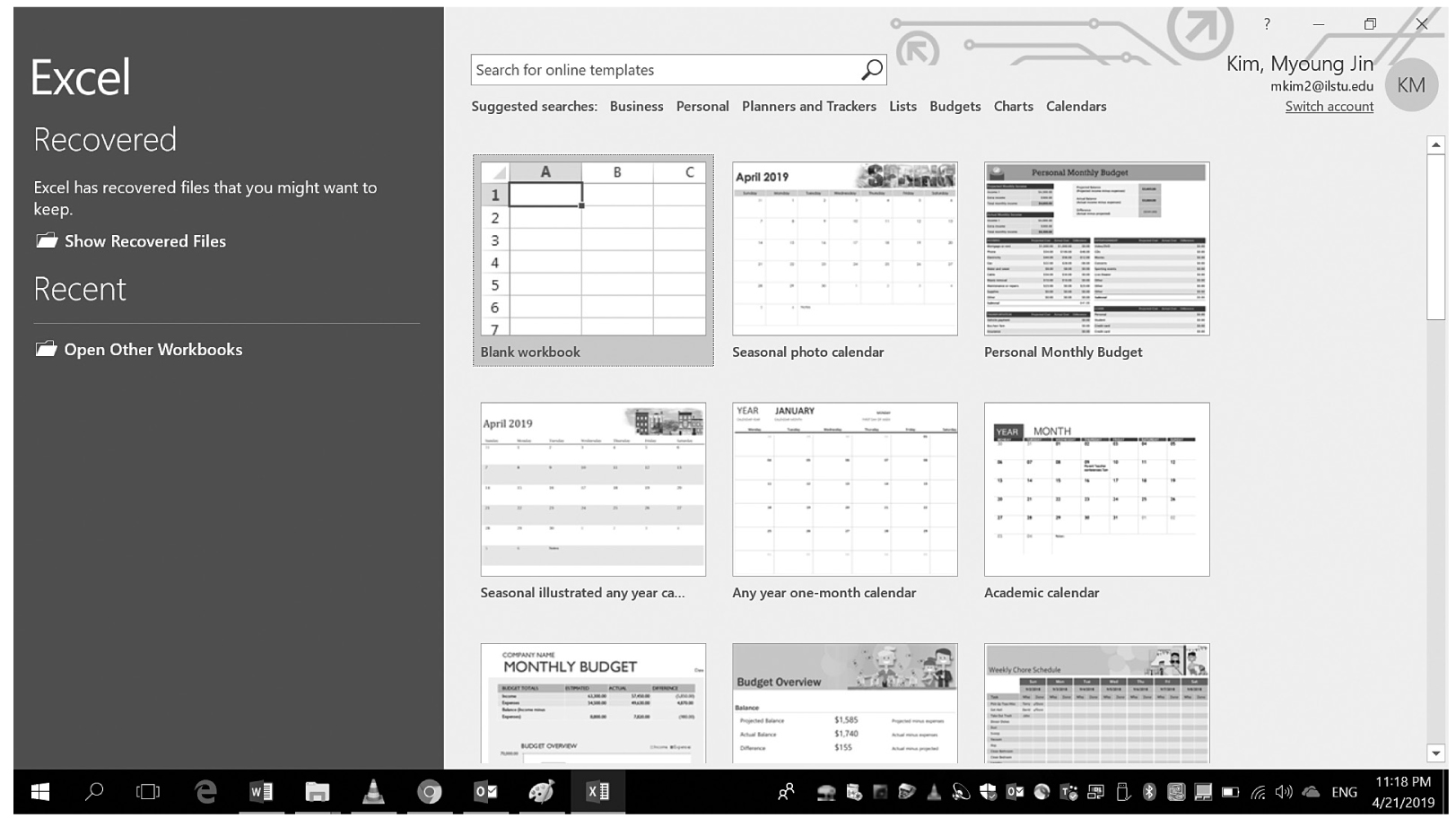Select the Charts suggested search
The width and height of the screenshot is (1456, 818).
(x=1013, y=106)
